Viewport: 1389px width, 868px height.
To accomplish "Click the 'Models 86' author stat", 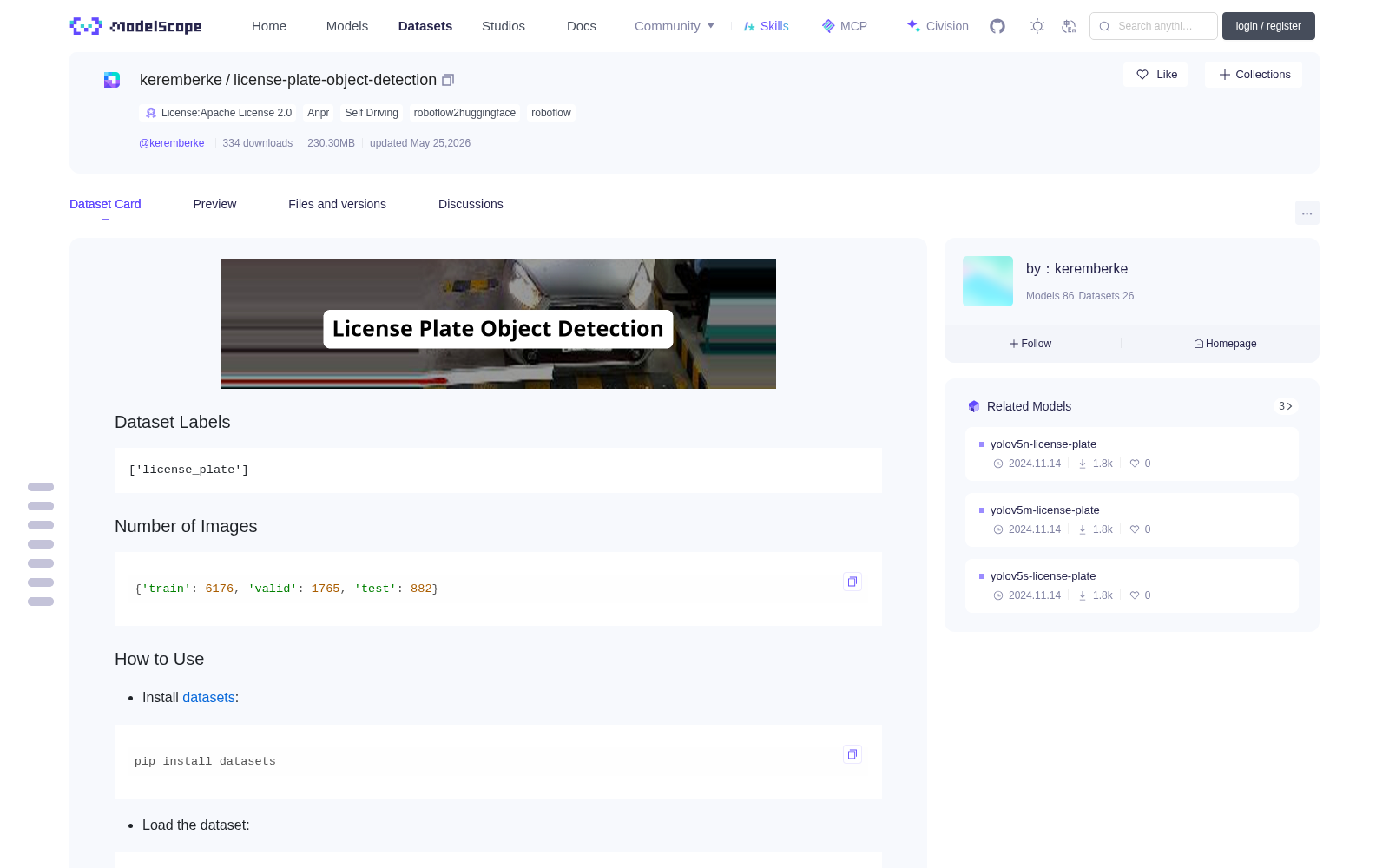I will tap(1050, 296).
